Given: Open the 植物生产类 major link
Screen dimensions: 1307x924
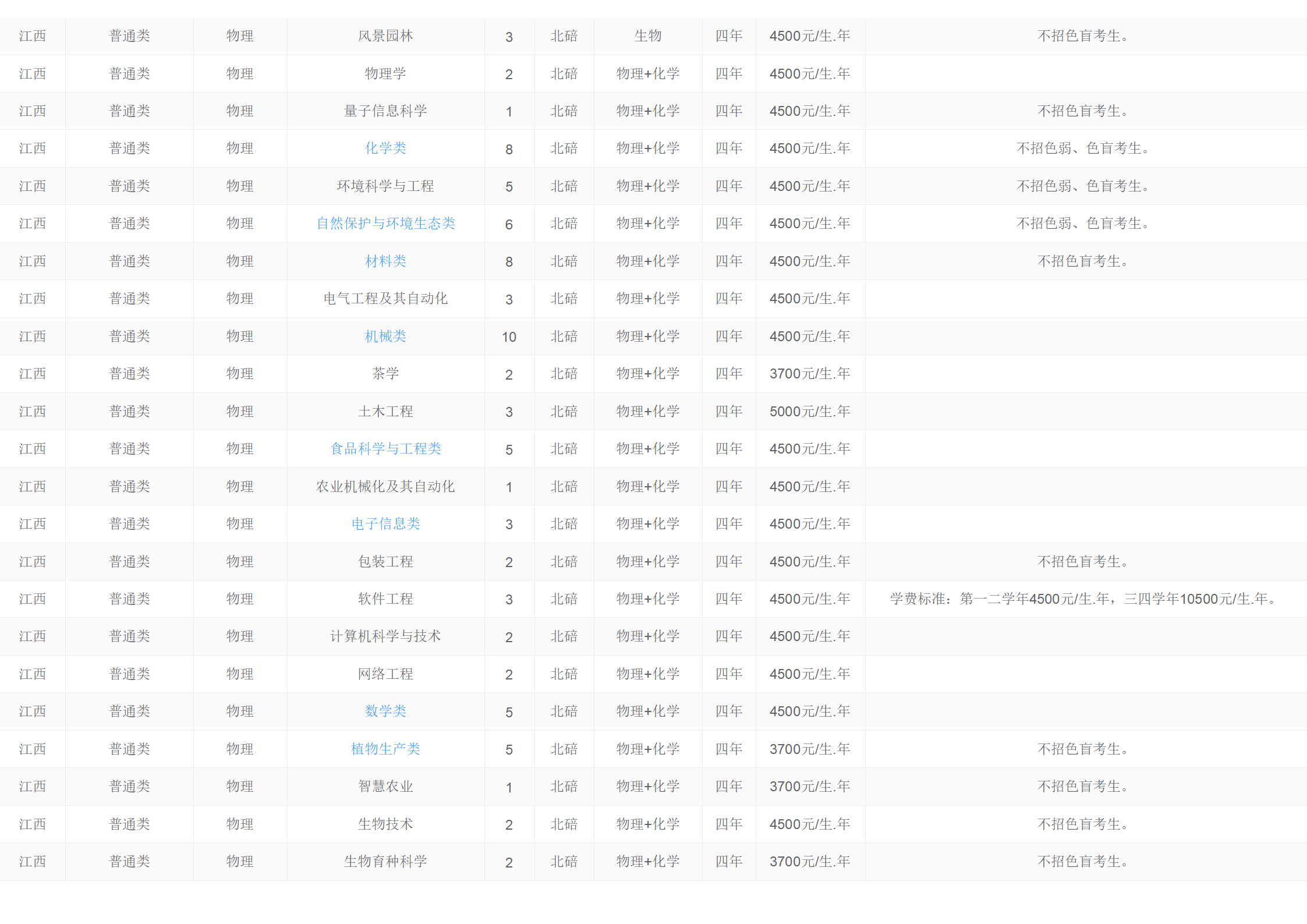Looking at the screenshot, I should point(385,749).
